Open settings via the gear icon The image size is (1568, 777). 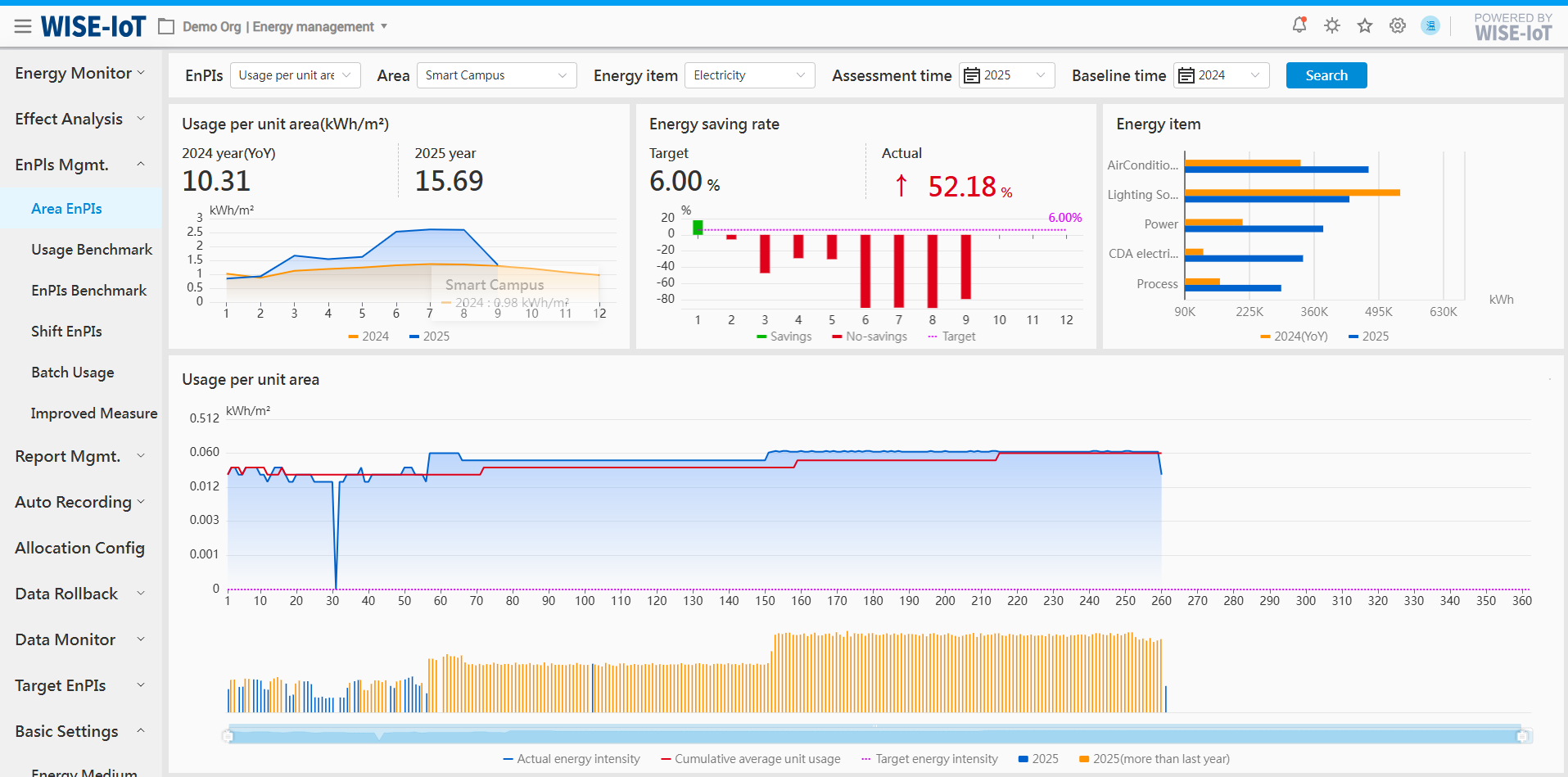(x=1398, y=25)
